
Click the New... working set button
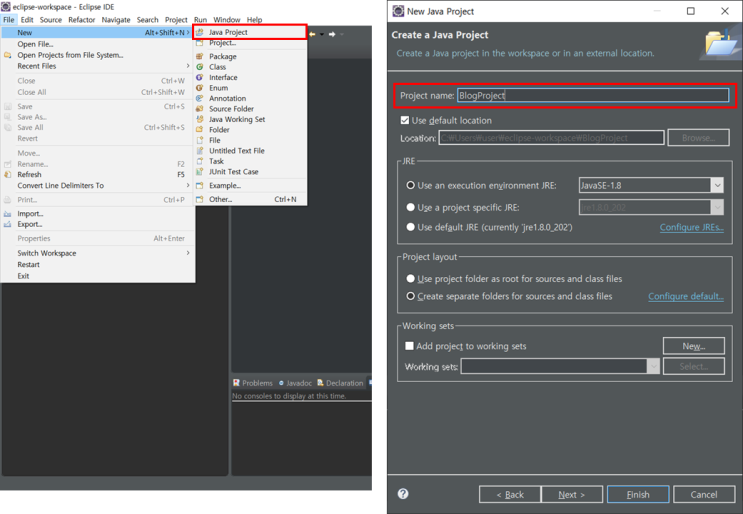[694, 346]
